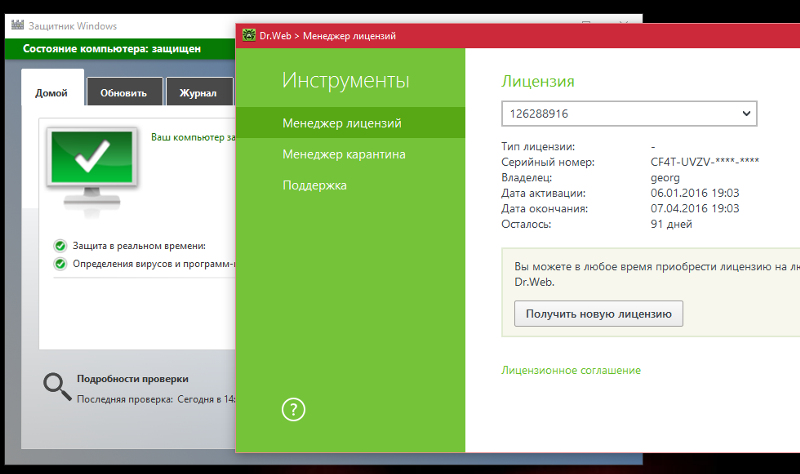Click Тип лицензии label
This screenshot has height=474, width=800.
coord(538,146)
